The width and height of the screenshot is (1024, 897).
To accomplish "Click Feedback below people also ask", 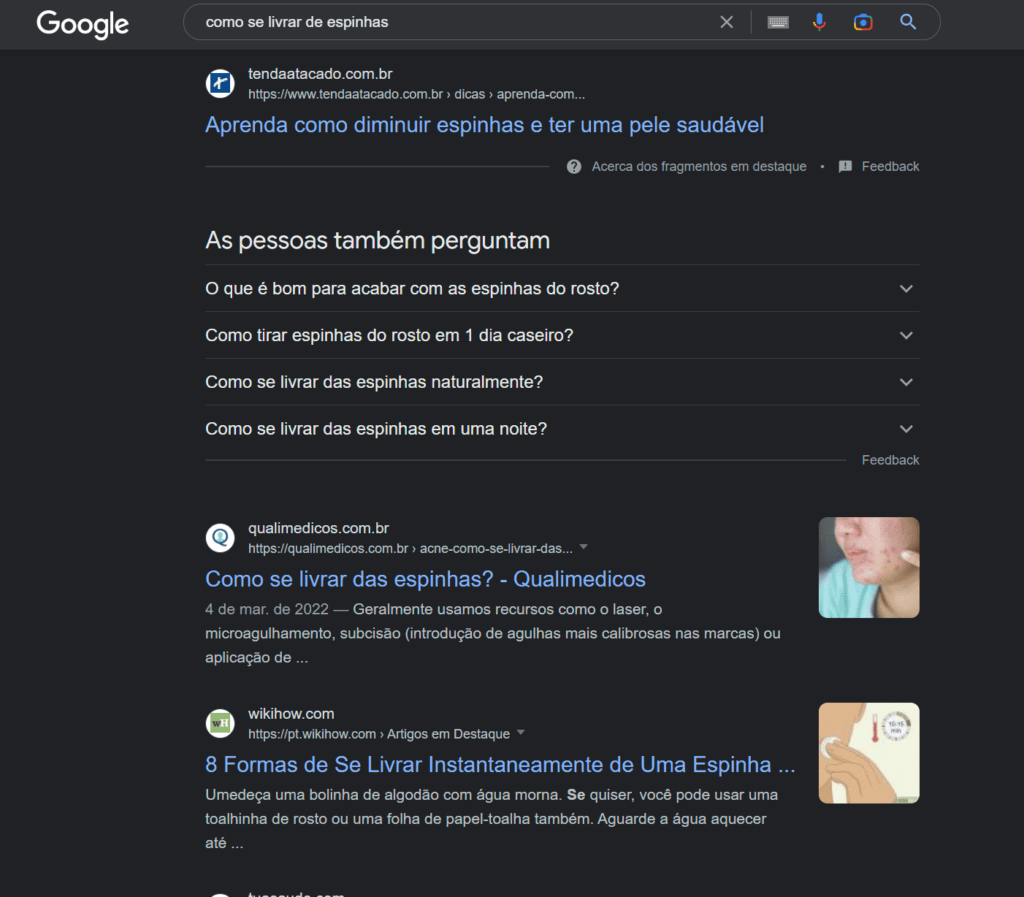I will (890, 460).
